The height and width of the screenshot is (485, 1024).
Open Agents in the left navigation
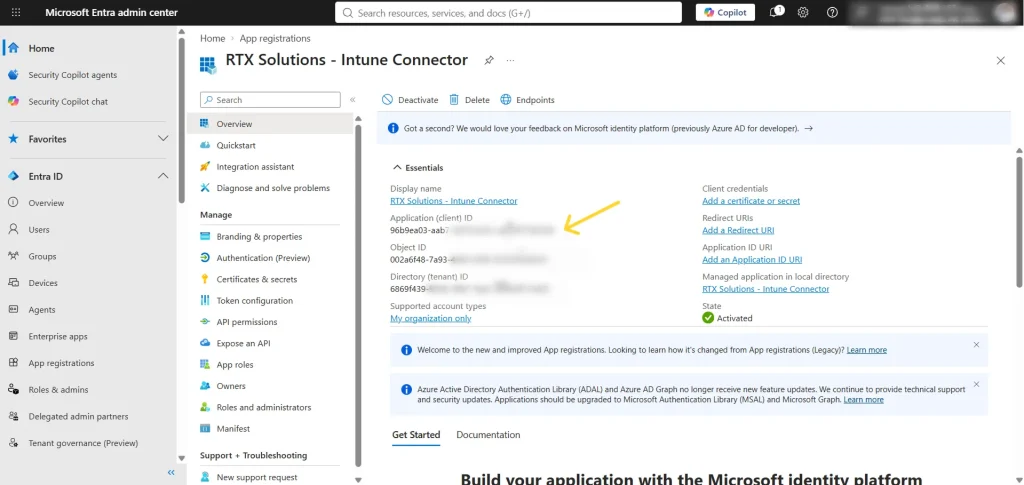click(x=42, y=310)
